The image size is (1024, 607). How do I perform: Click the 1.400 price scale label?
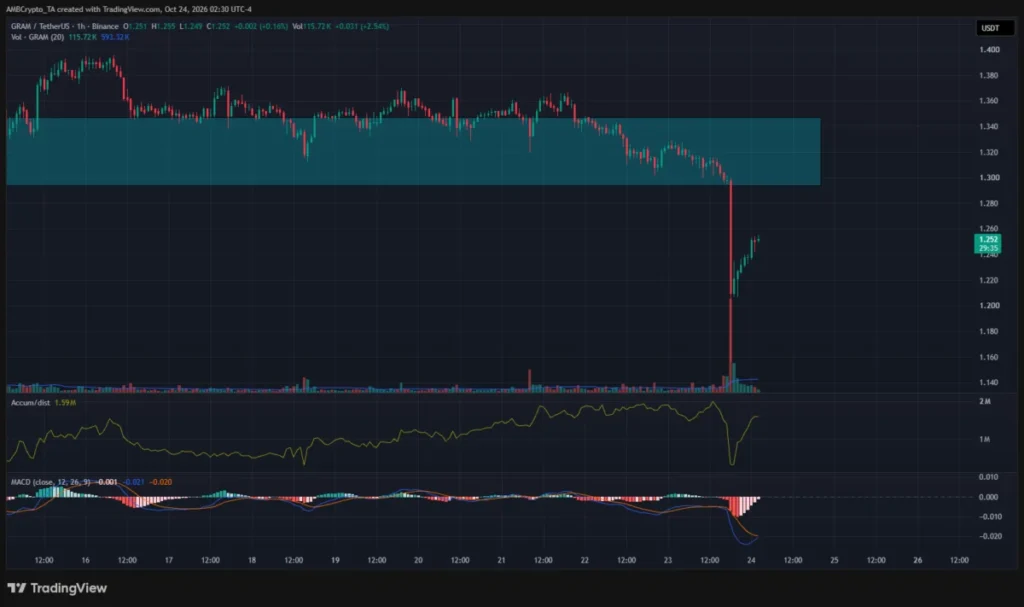[x=989, y=50]
